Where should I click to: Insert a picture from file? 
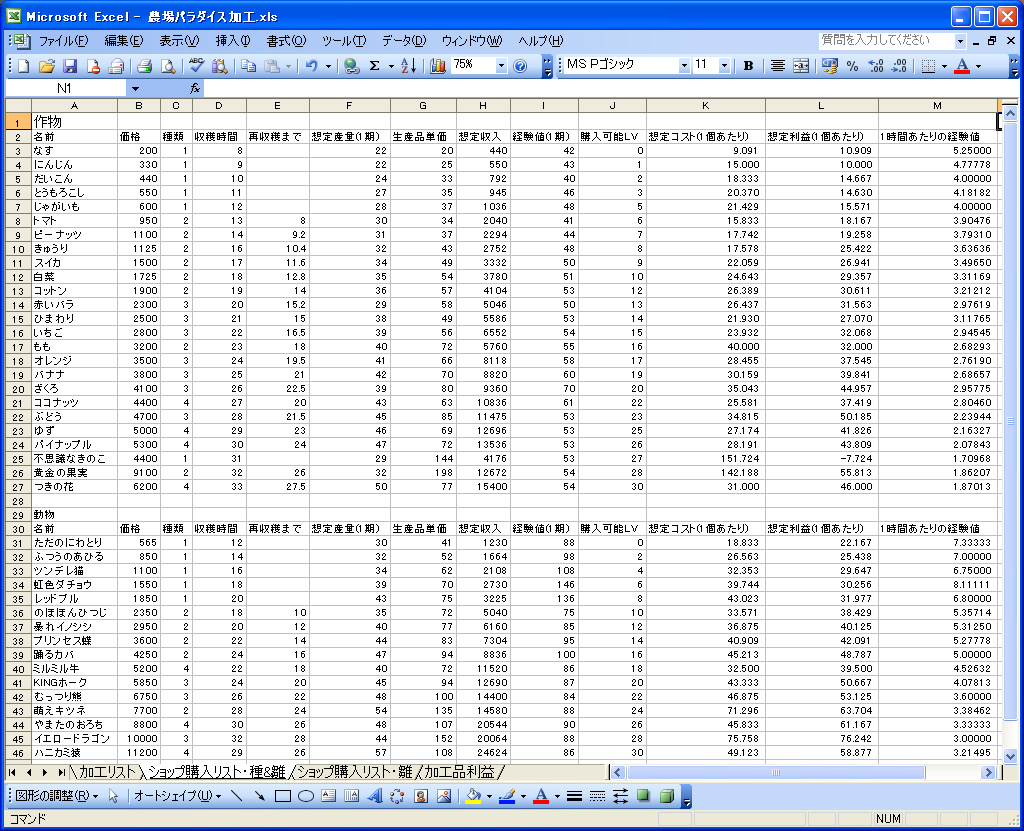coord(444,796)
